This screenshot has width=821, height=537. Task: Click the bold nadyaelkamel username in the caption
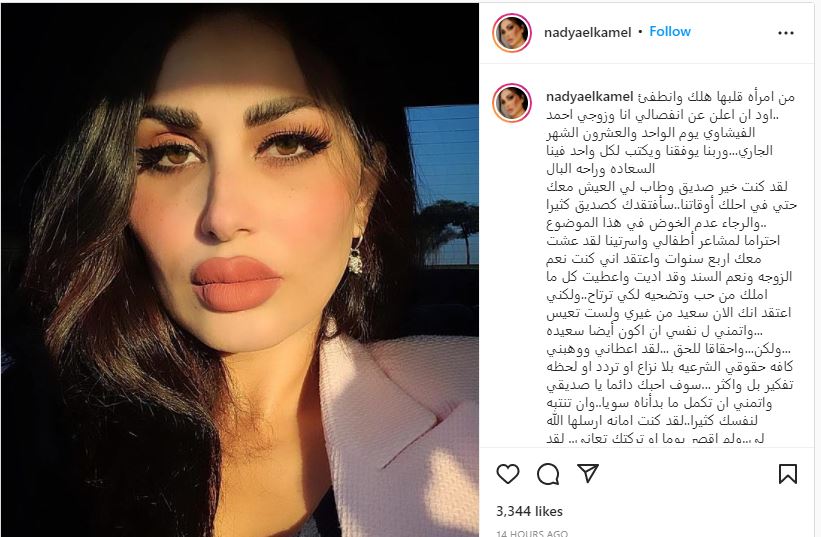tap(590, 97)
